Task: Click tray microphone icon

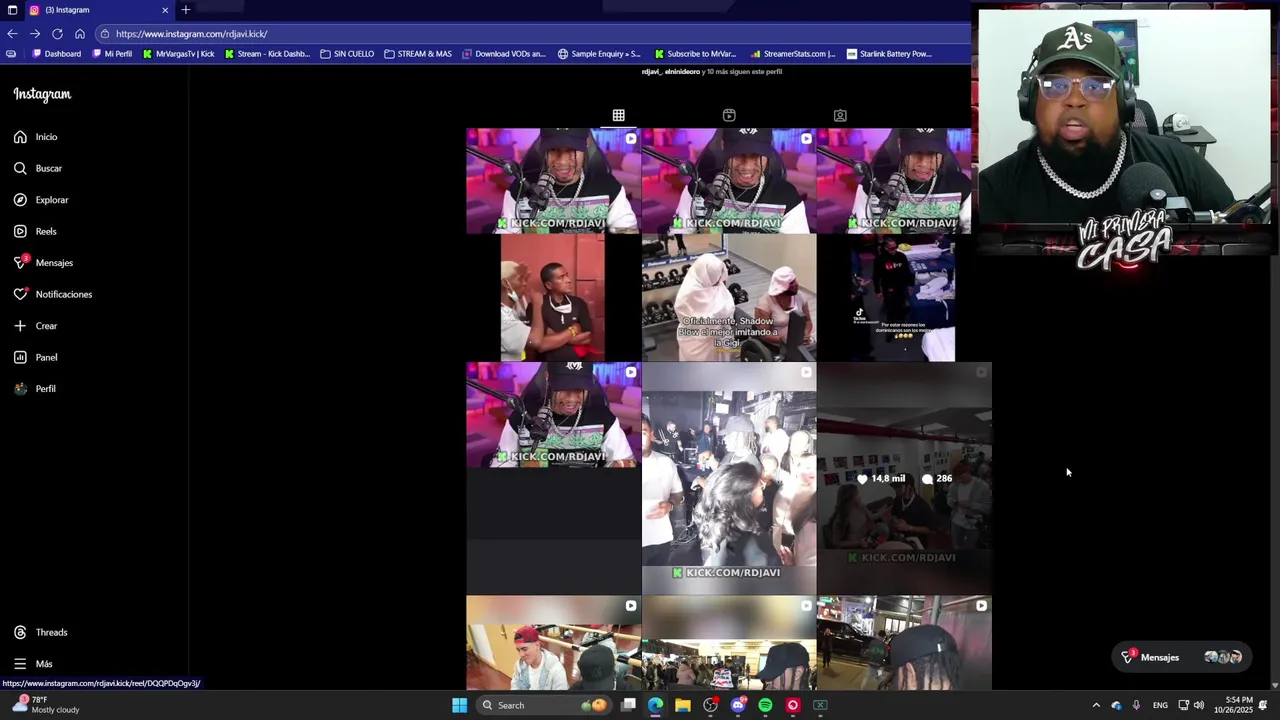Action: (1136, 705)
